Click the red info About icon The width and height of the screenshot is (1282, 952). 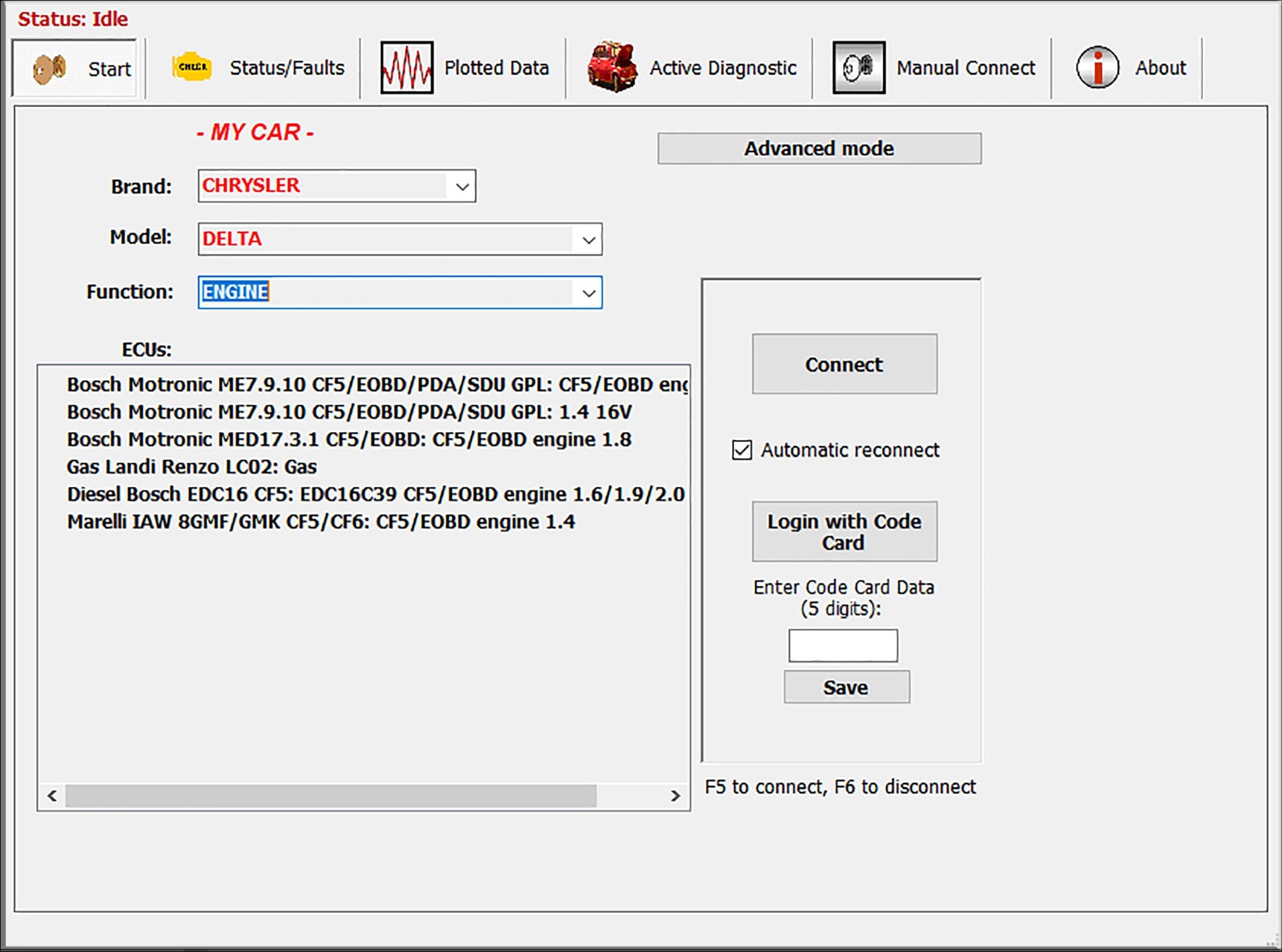[1097, 67]
